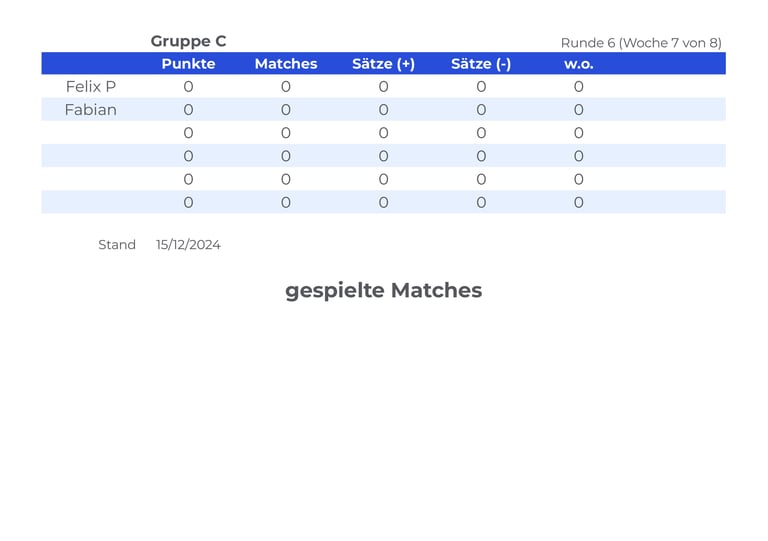This screenshot has width=768, height=541.
Task: Click the gespielte Matches heading
Action: pos(384,291)
